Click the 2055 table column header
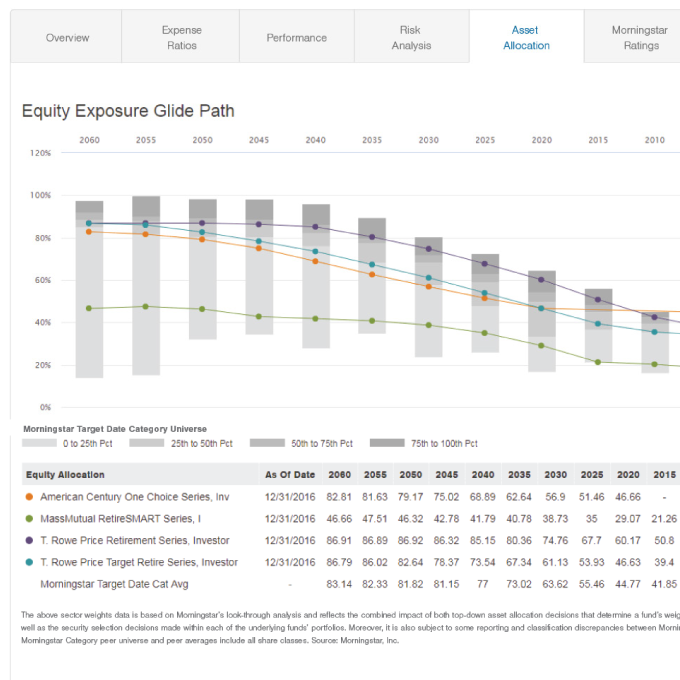680x680 pixels. pos(375,474)
